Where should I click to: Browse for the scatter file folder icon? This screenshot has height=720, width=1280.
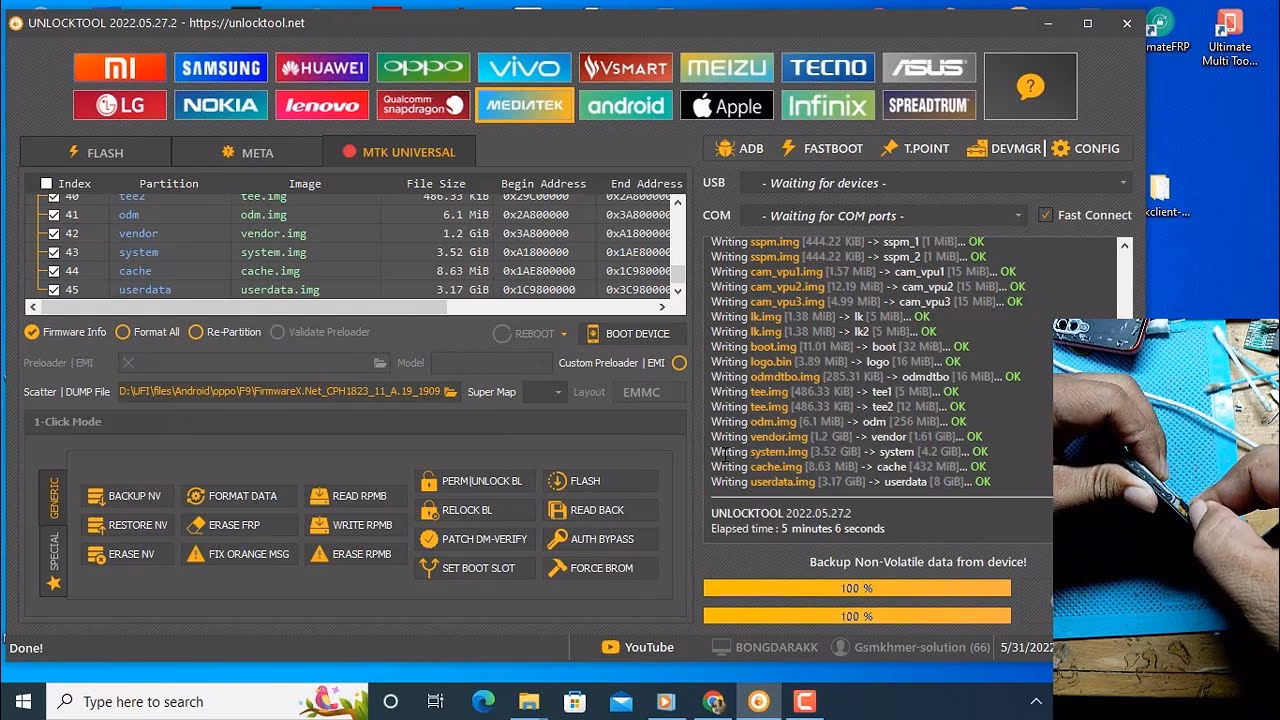coord(450,392)
